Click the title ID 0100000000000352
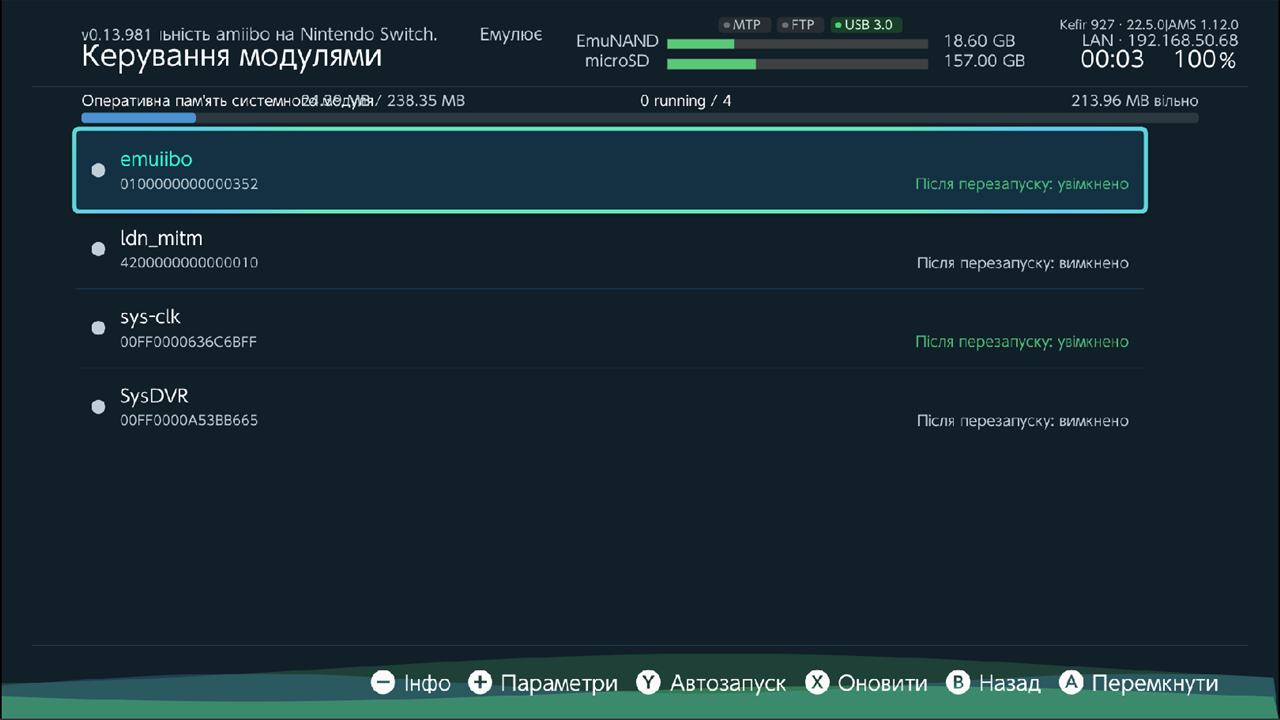 (189, 184)
